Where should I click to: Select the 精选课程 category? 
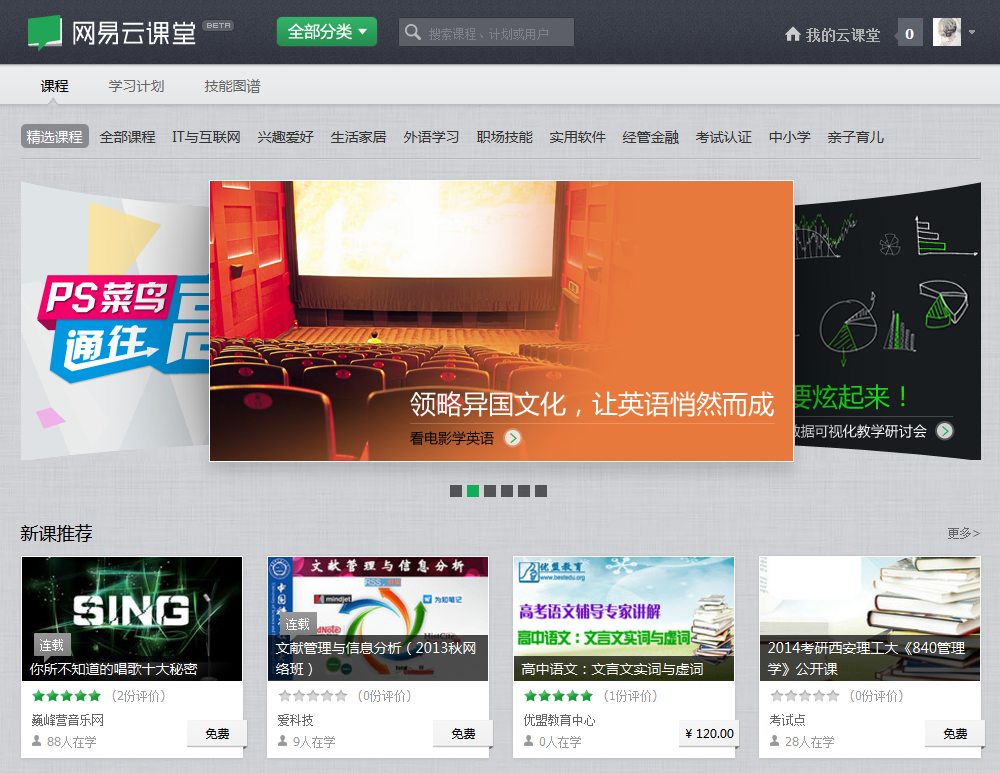point(54,136)
